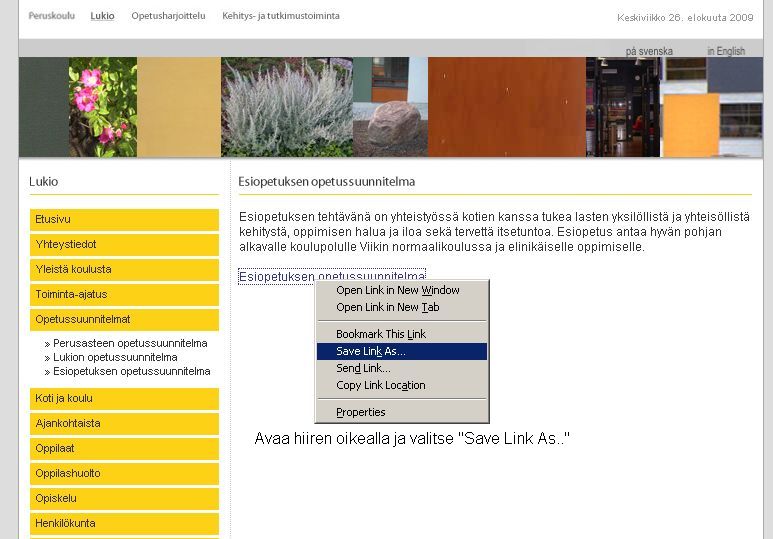Open Koti ja koulu sidebar item
The image size is (773, 539).
[x=124, y=398]
